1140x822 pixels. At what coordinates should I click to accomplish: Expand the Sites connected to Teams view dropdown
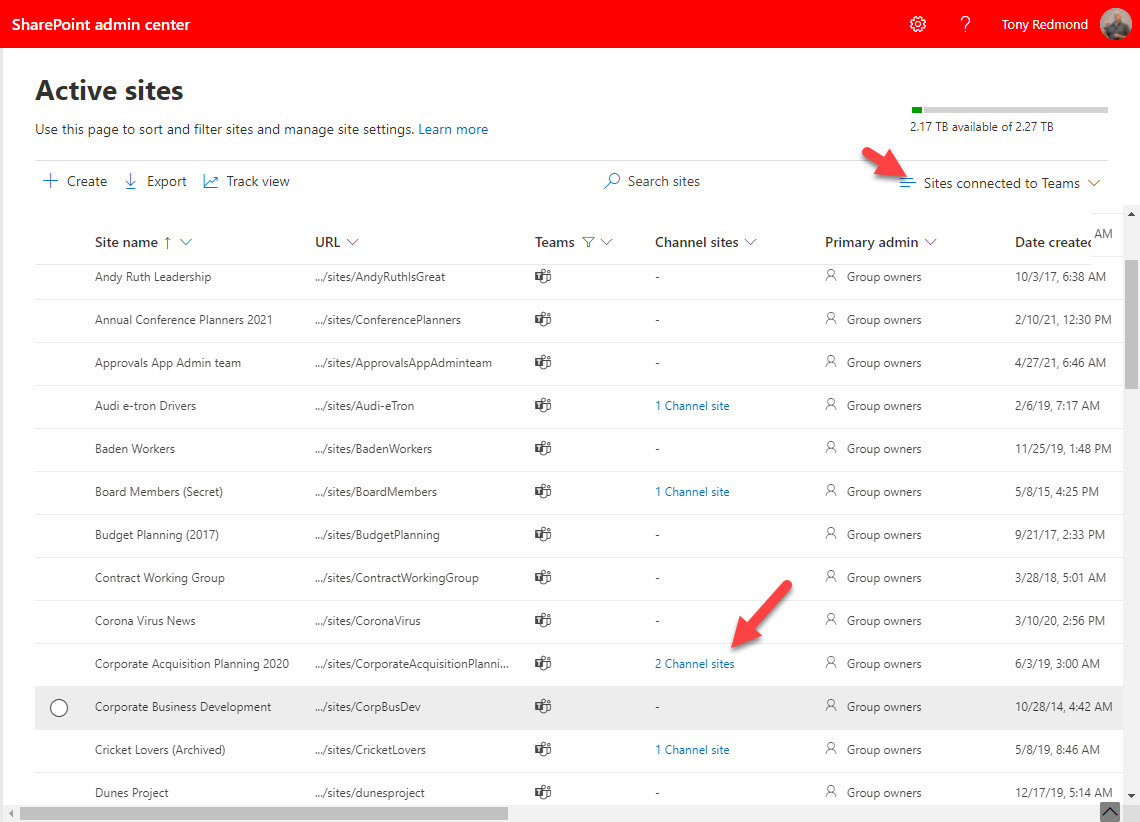point(1094,183)
